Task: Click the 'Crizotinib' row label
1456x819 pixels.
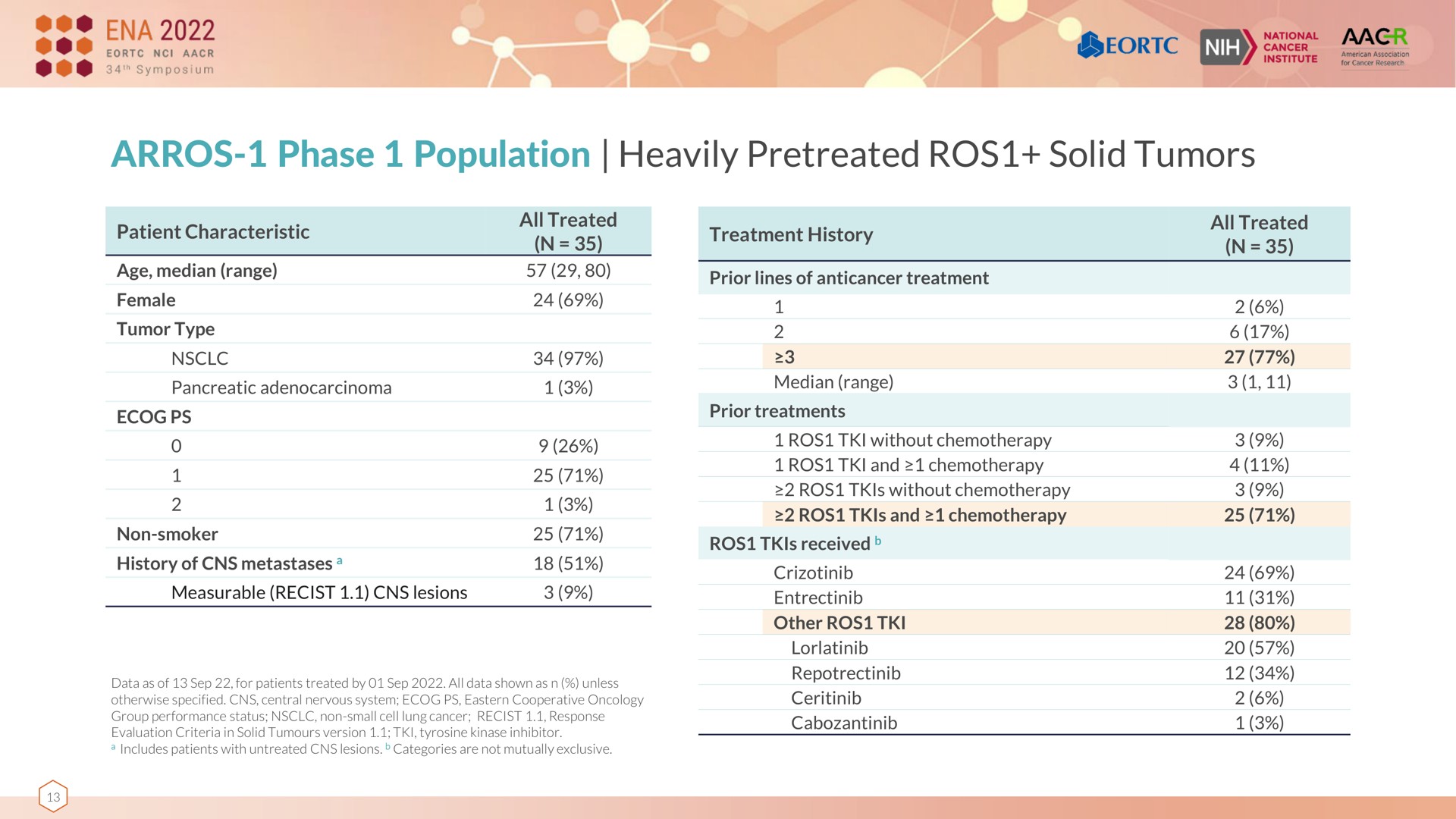Action: 813,573
